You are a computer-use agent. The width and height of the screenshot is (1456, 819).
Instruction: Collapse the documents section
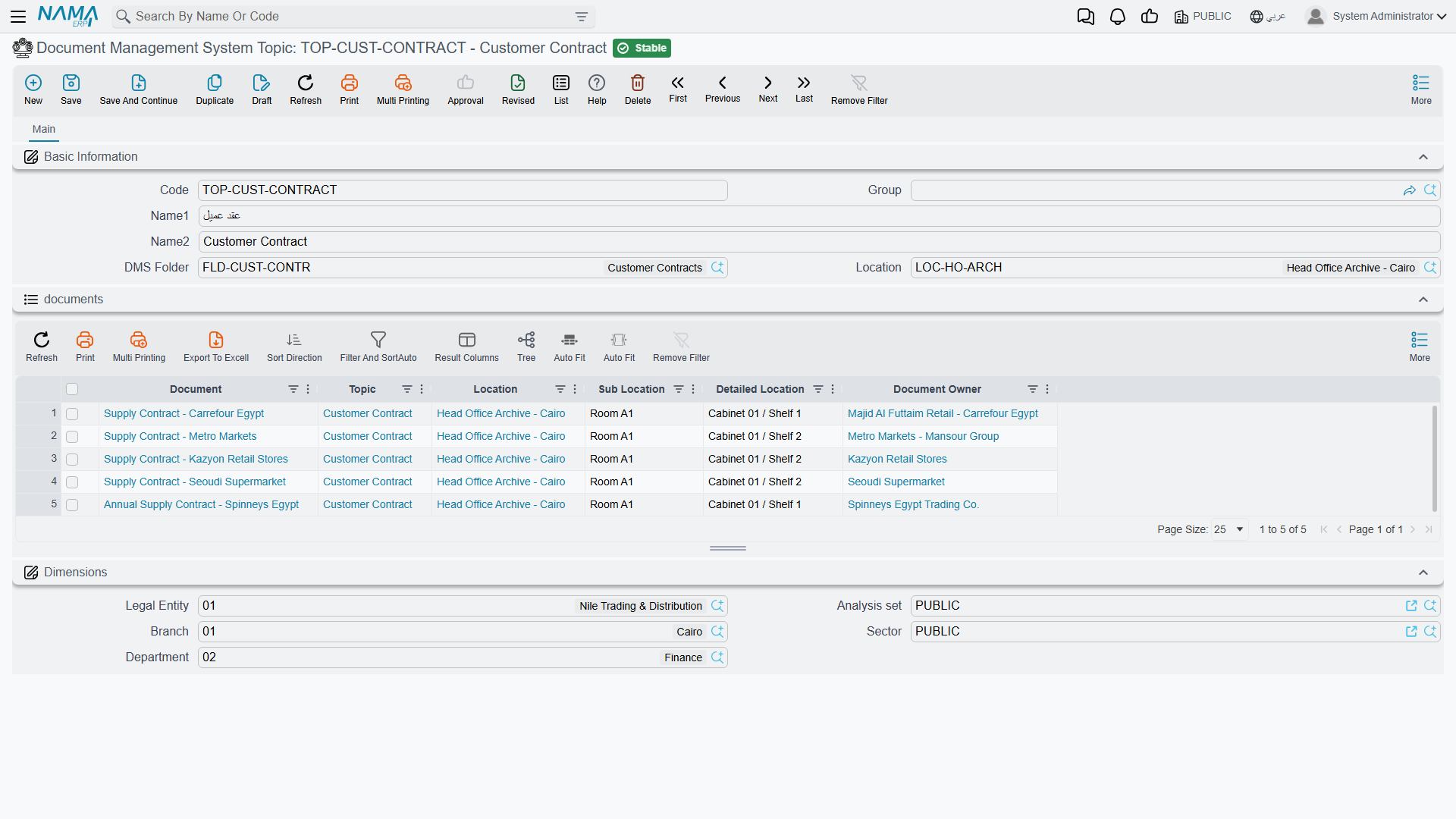(x=1423, y=300)
